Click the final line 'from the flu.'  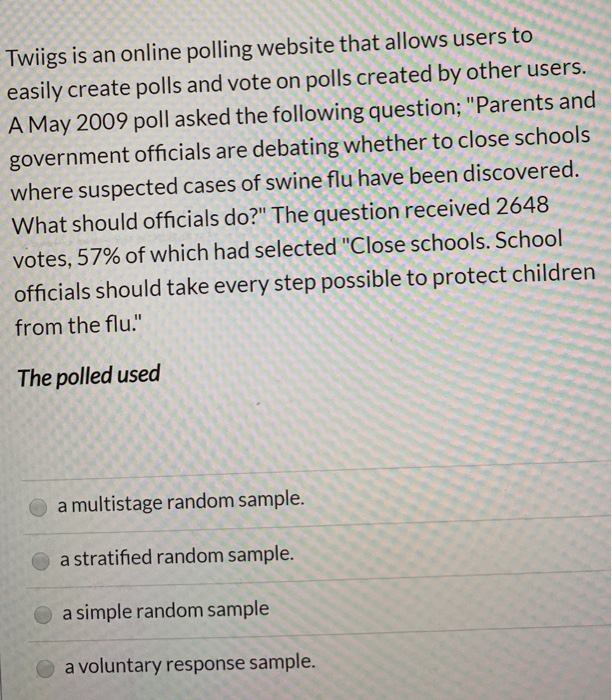point(78,325)
